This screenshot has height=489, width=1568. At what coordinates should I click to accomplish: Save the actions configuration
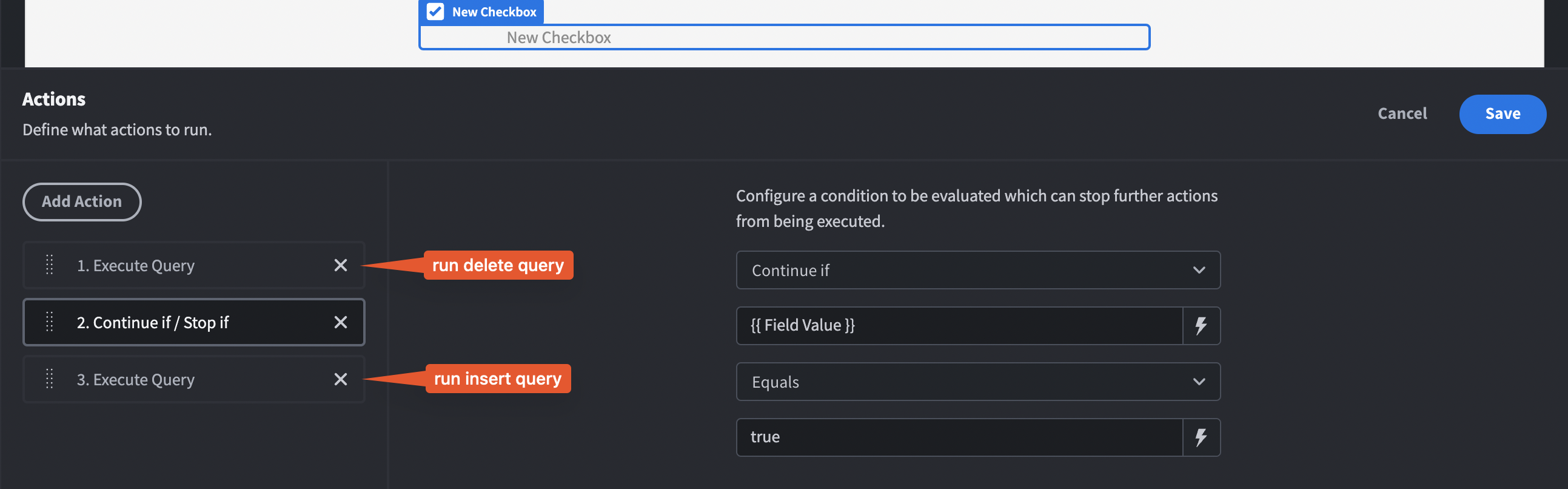[x=1503, y=114]
